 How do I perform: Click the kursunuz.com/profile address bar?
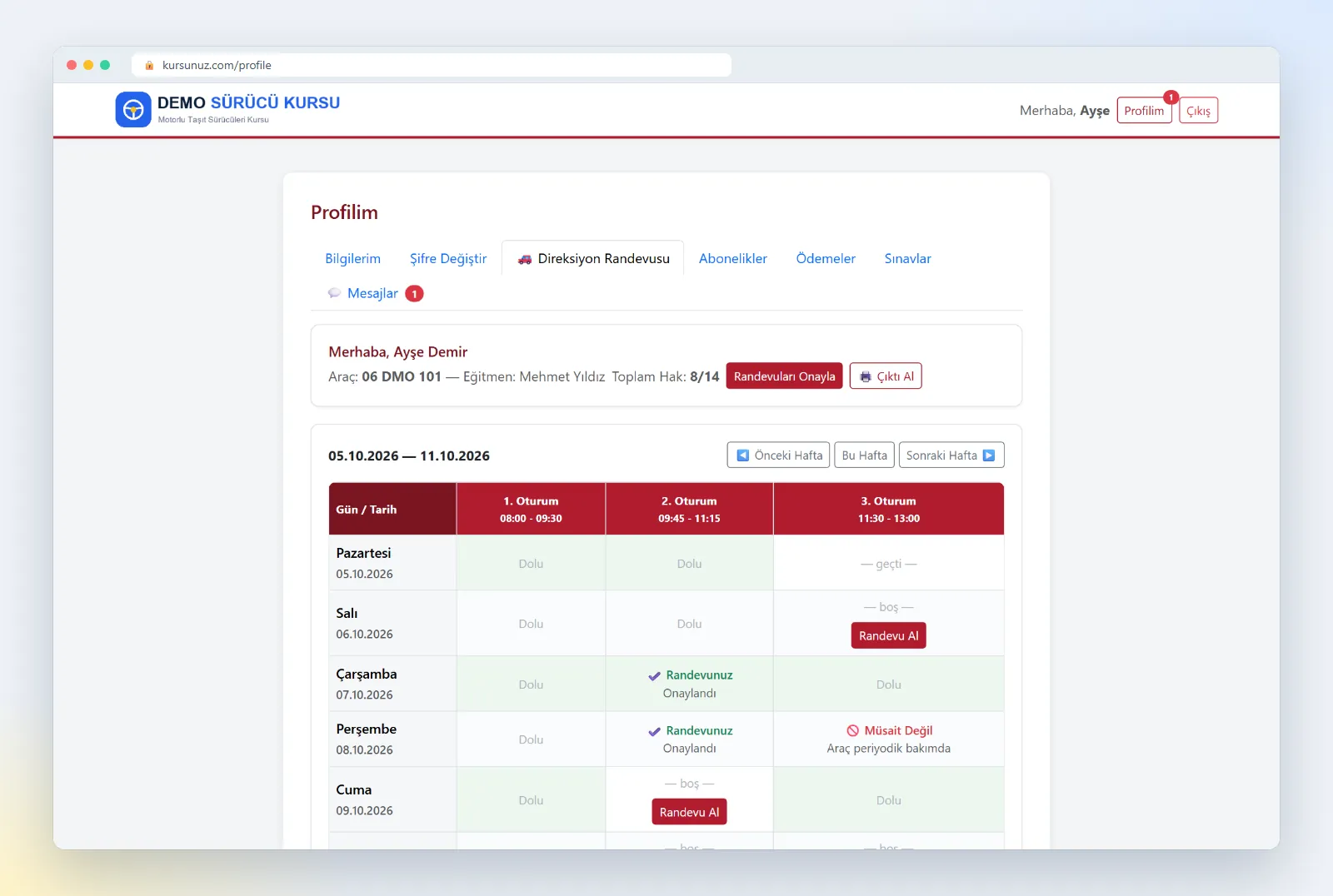[432, 65]
